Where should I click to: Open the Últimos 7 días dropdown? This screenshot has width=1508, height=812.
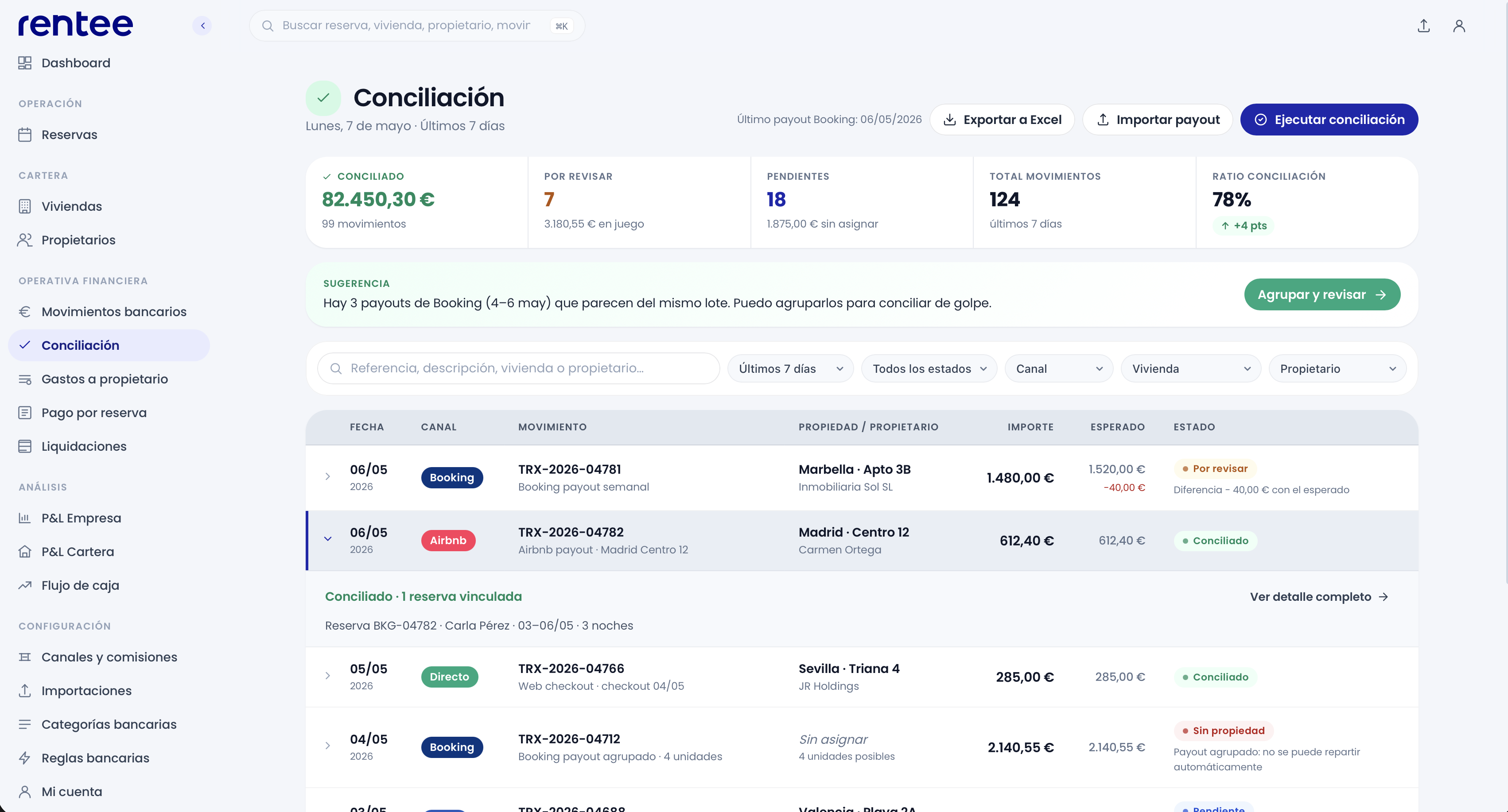790,368
